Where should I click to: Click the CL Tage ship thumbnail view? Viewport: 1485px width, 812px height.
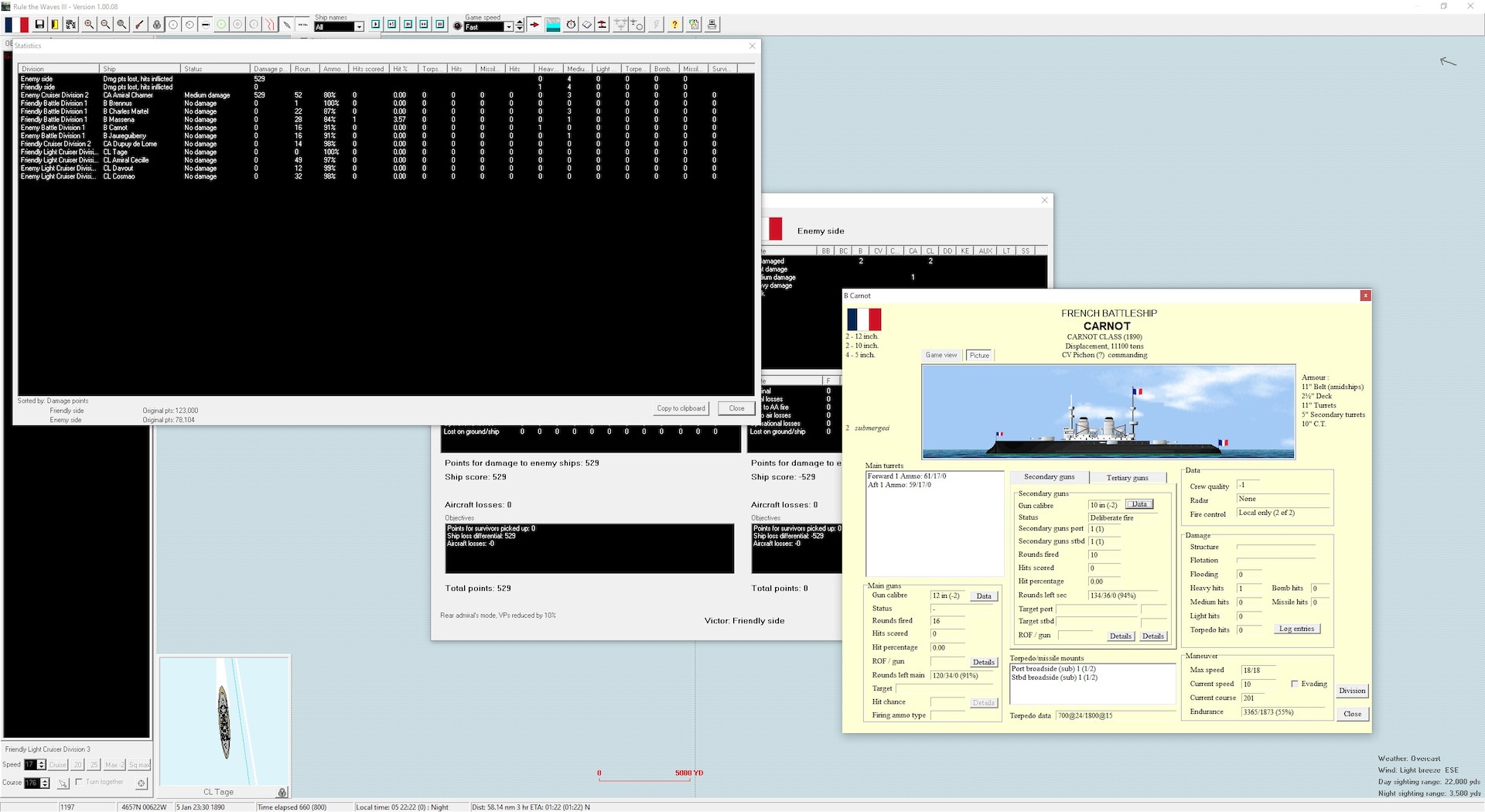pyautogui.click(x=224, y=720)
